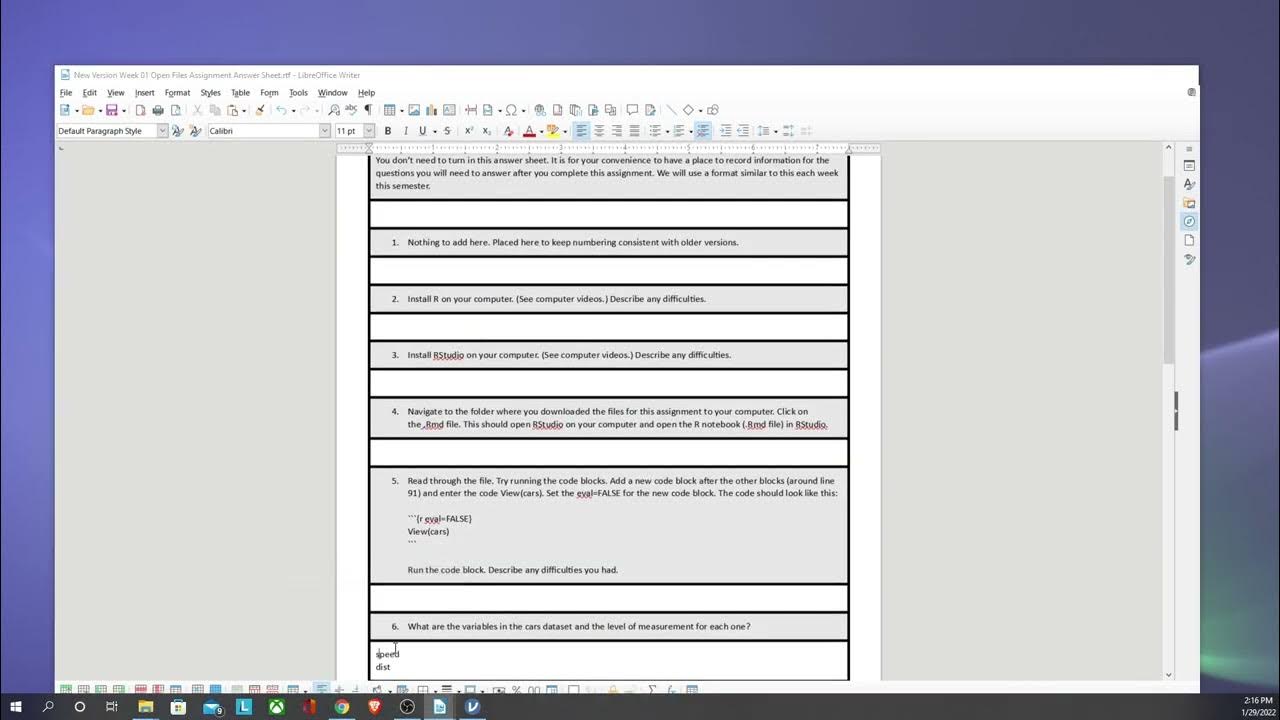Open the Edit menu

pos(90,93)
